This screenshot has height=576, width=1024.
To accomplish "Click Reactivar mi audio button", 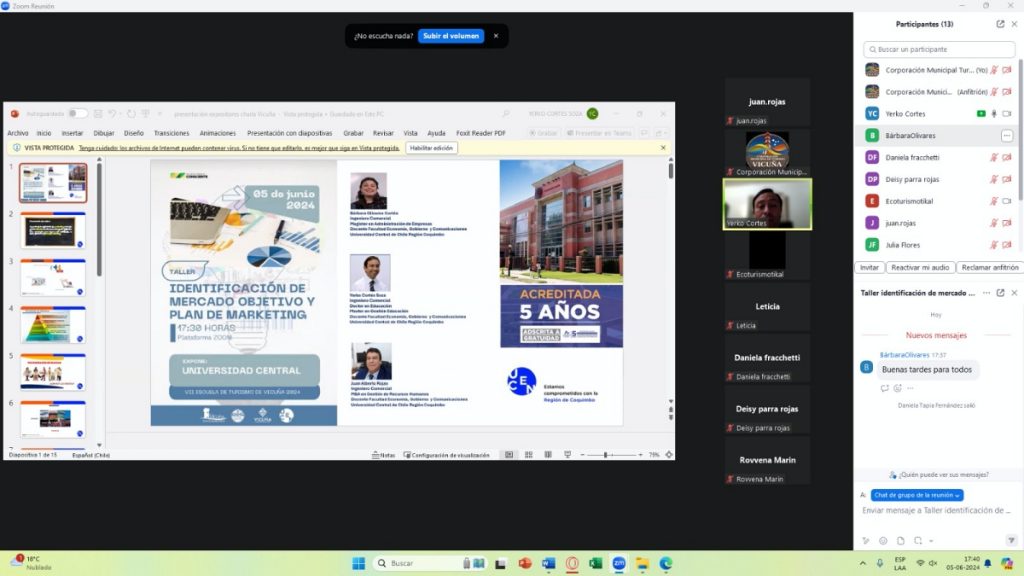I will pyautogui.click(x=920, y=268).
